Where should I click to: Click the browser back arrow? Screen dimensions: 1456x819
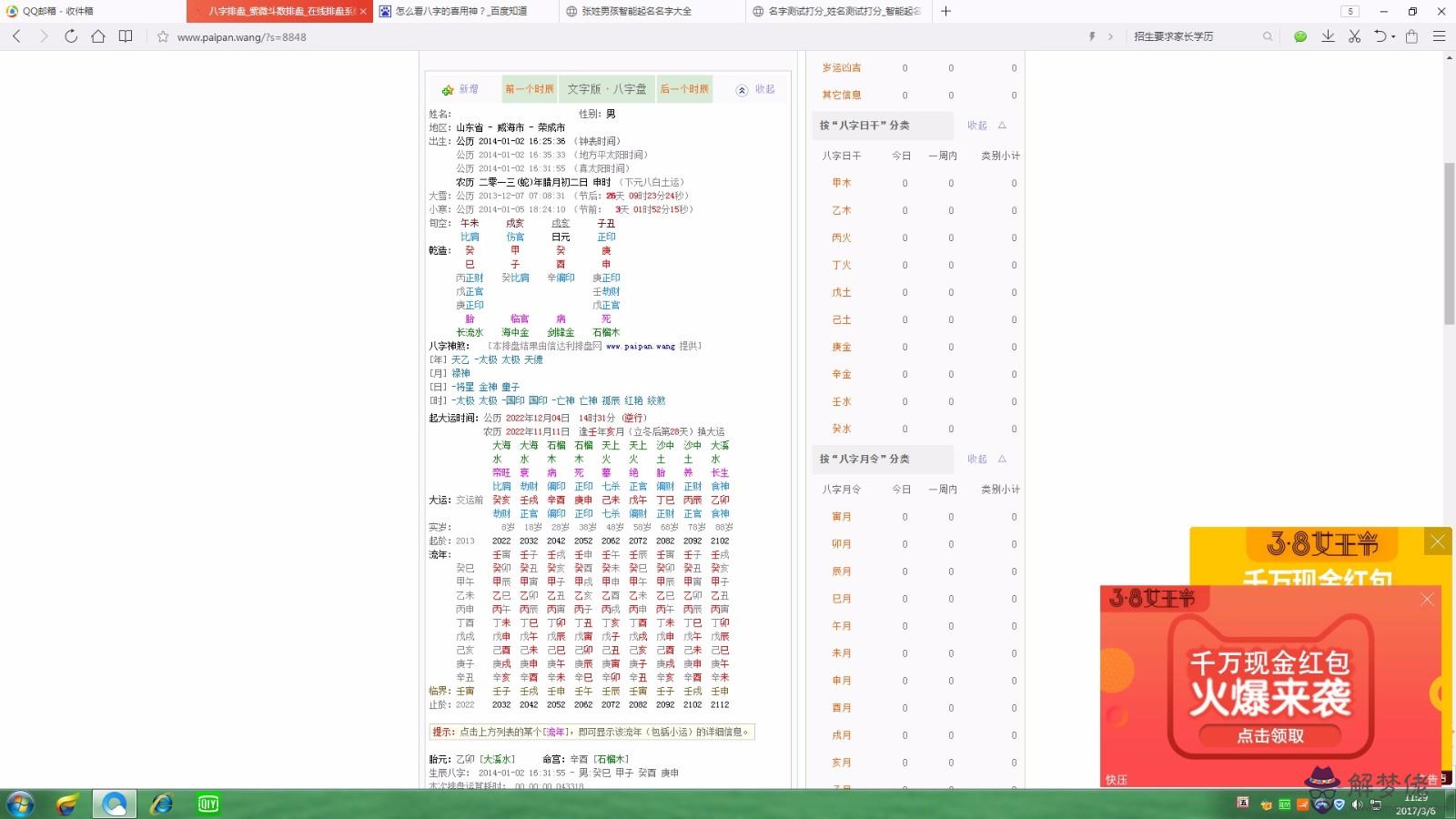click(16, 36)
